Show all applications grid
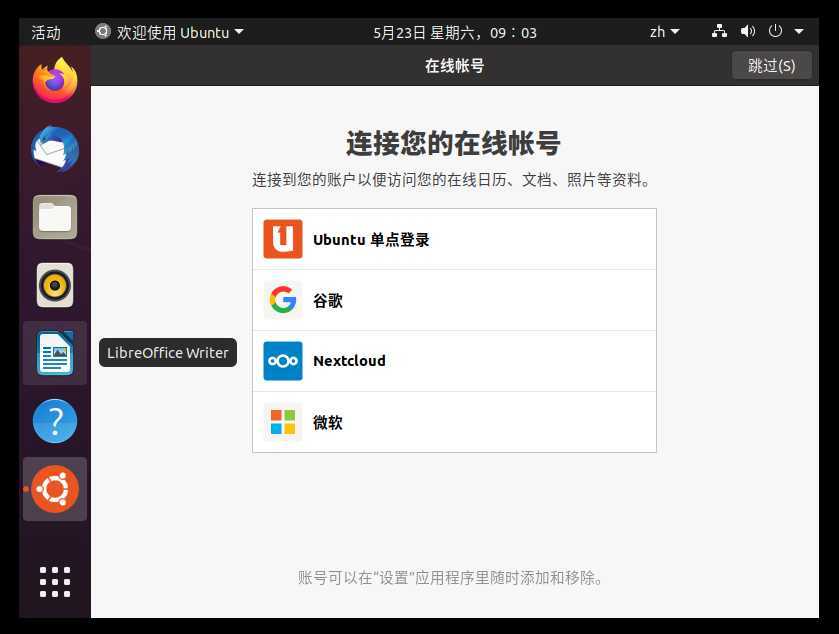 coord(55,582)
